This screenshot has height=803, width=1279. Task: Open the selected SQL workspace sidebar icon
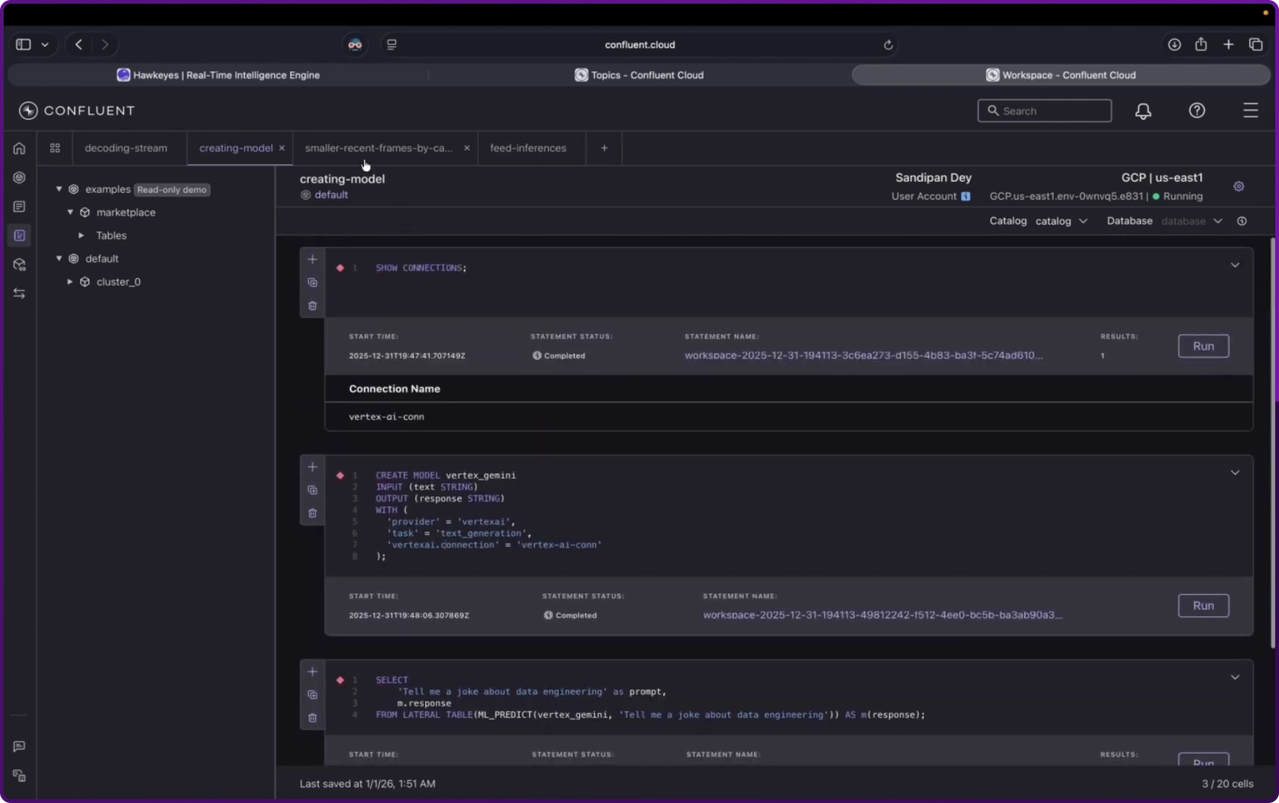(19, 235)
